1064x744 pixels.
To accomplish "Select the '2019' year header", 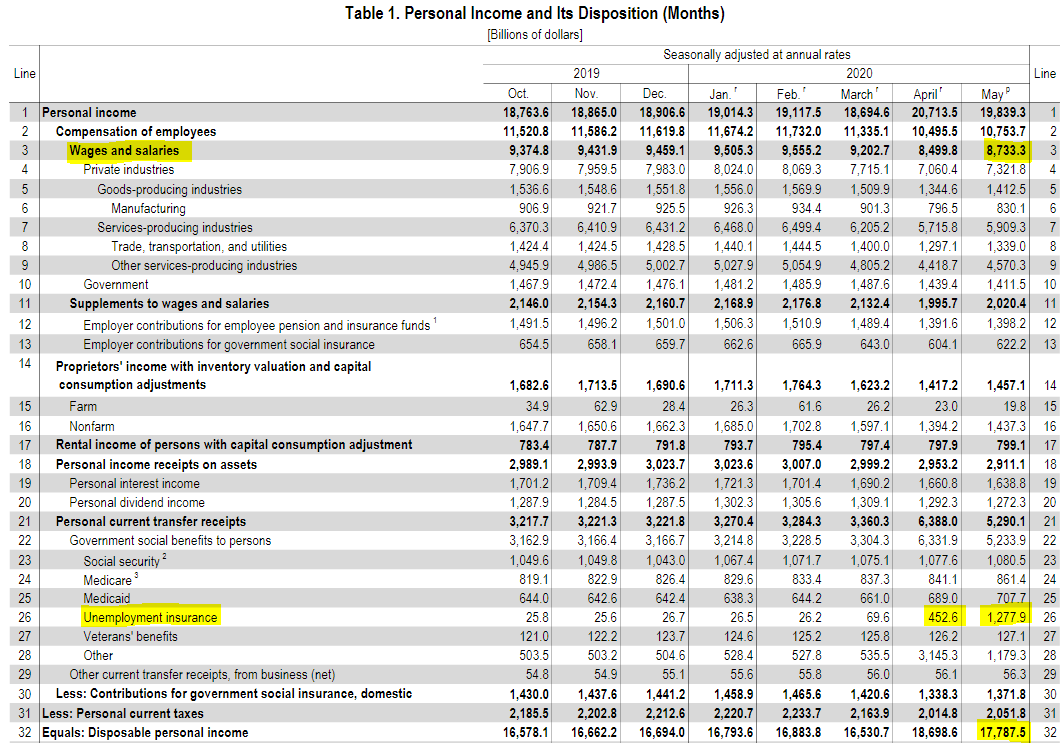I will click(586, 73).
